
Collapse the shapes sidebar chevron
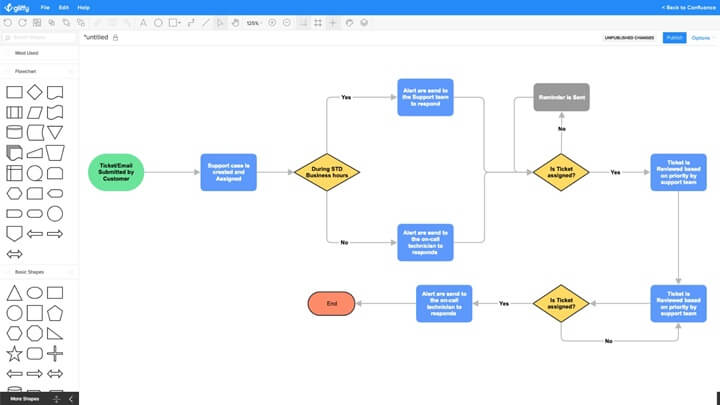pyautogui.click(x=71, y=399)
